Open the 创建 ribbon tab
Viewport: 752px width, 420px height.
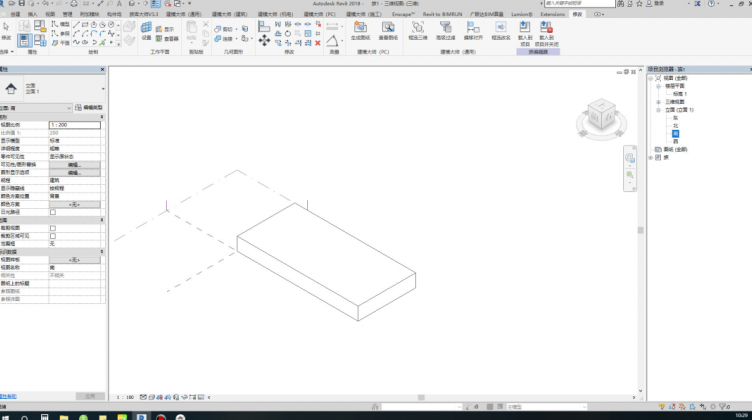coord(15,14)
